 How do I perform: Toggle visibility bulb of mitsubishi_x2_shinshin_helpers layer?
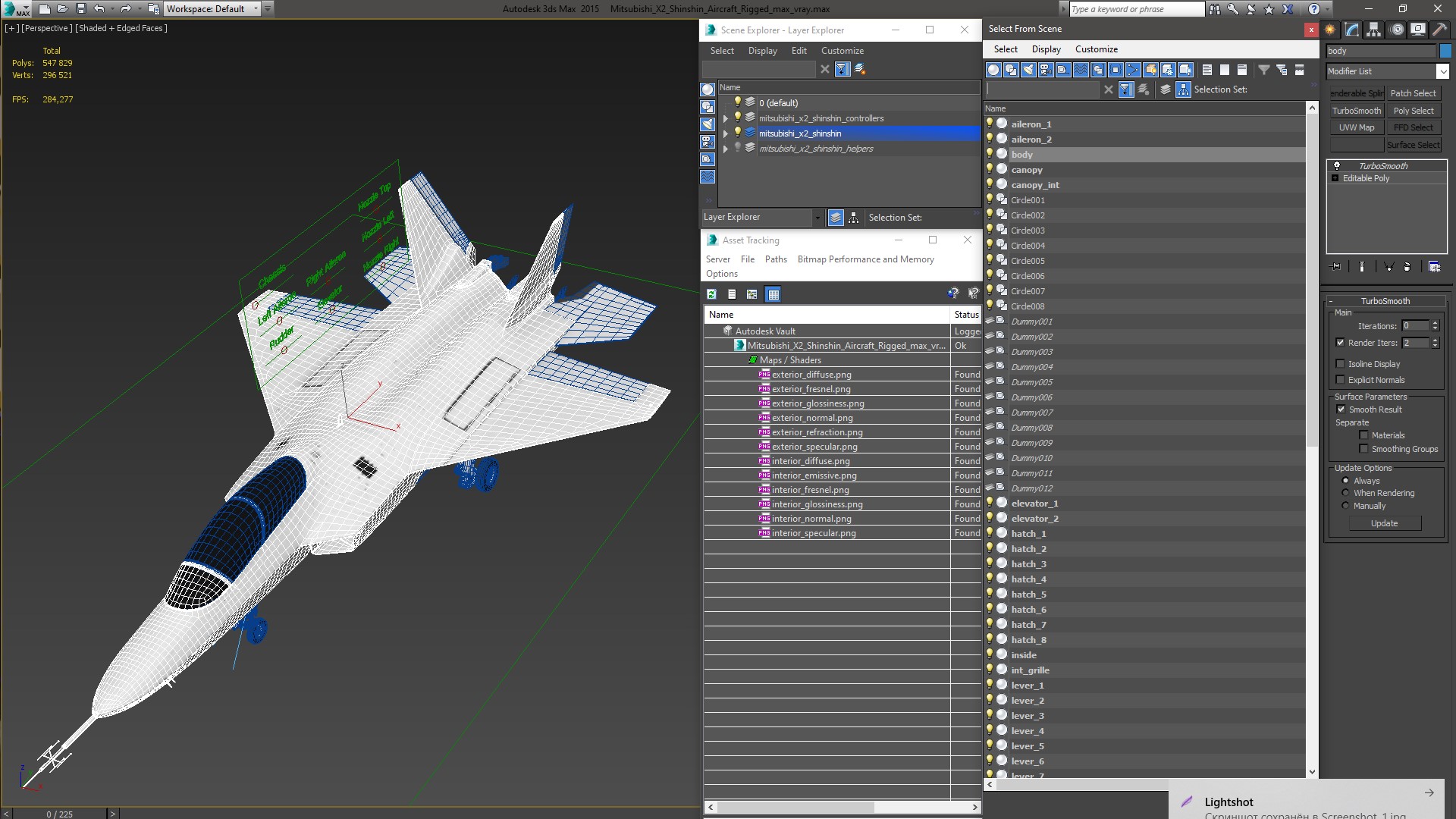pyautogui.click(x=737, y=148)
